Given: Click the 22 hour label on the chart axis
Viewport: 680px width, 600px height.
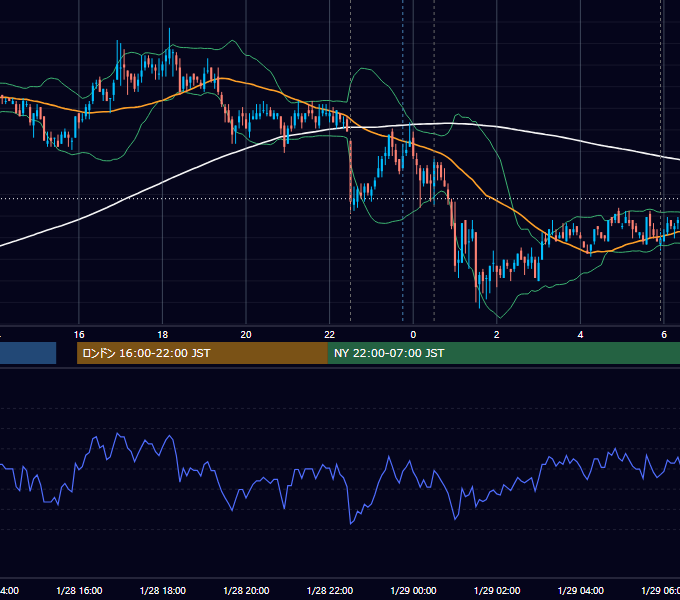Looking at the screenshot, I should [330, 335].
